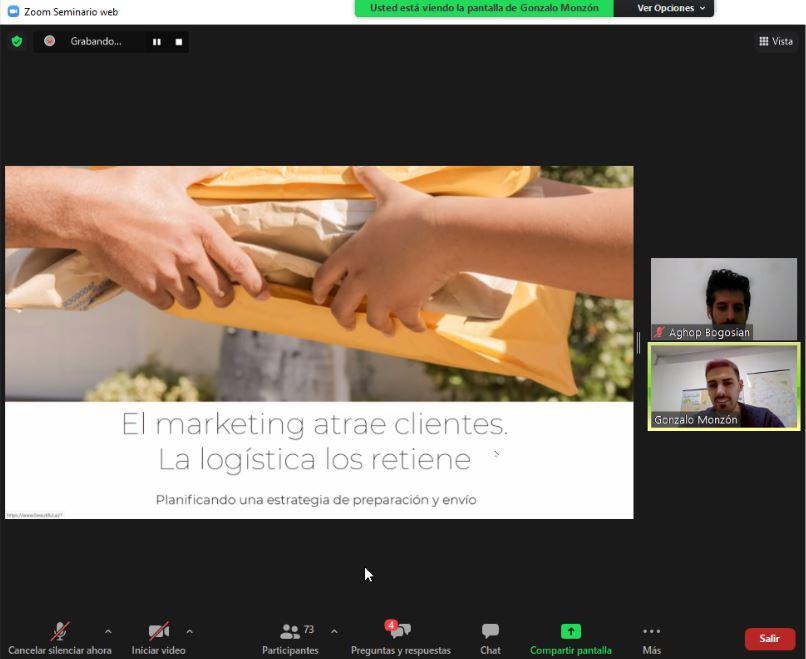Click the green encryption shield icon
The height and width of the screenshot is (659, 806).
pos(16,41)
